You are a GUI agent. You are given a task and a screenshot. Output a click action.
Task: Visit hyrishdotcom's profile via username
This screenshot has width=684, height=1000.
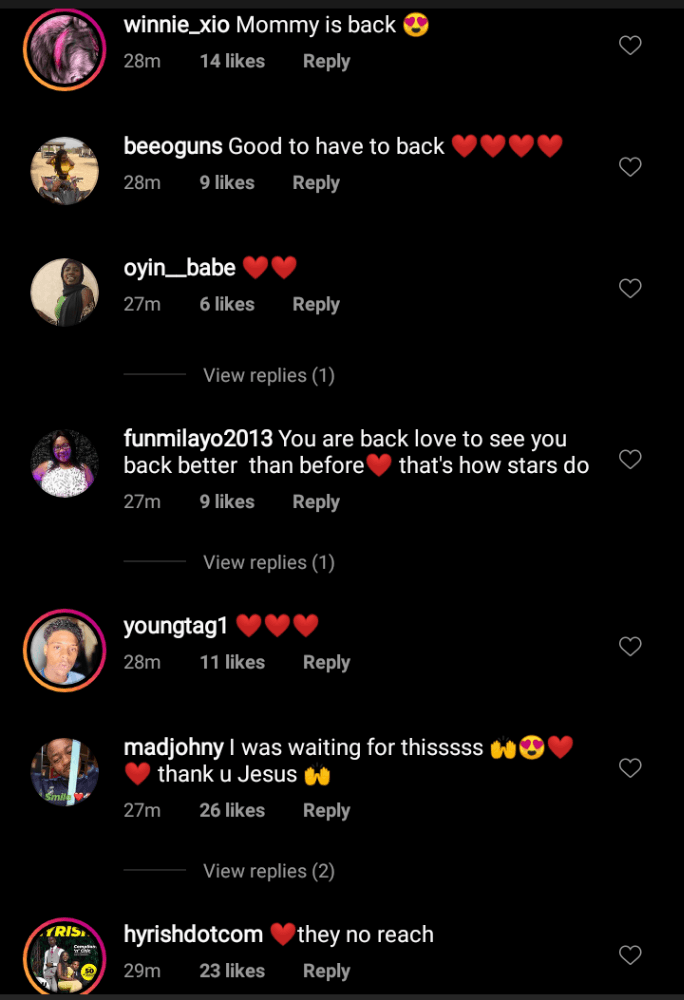[x=193, y=935]
